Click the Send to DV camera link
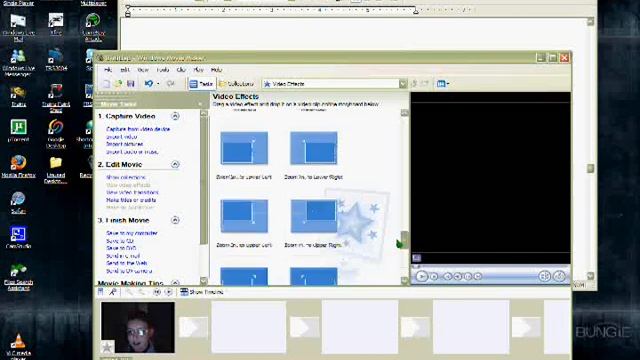This screenshot has width=640, height=360. click(129, 271)
